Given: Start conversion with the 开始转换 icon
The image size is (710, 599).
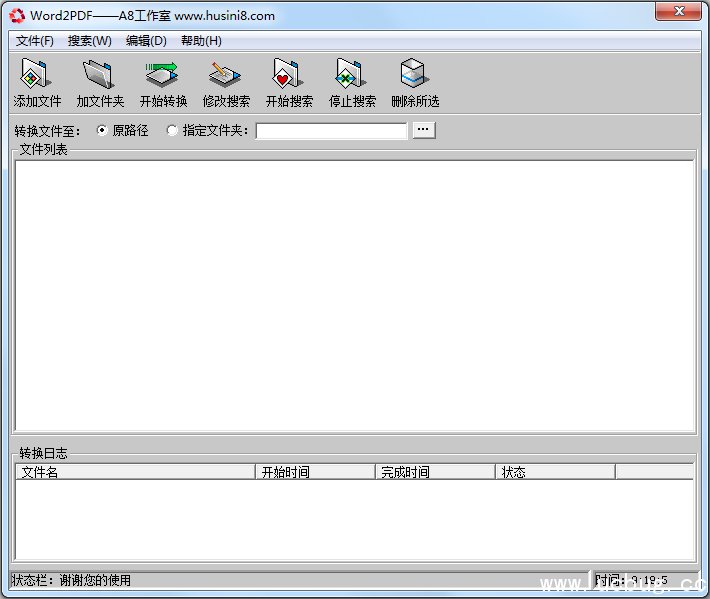Looking at the screenshot, I should point(163,75).
